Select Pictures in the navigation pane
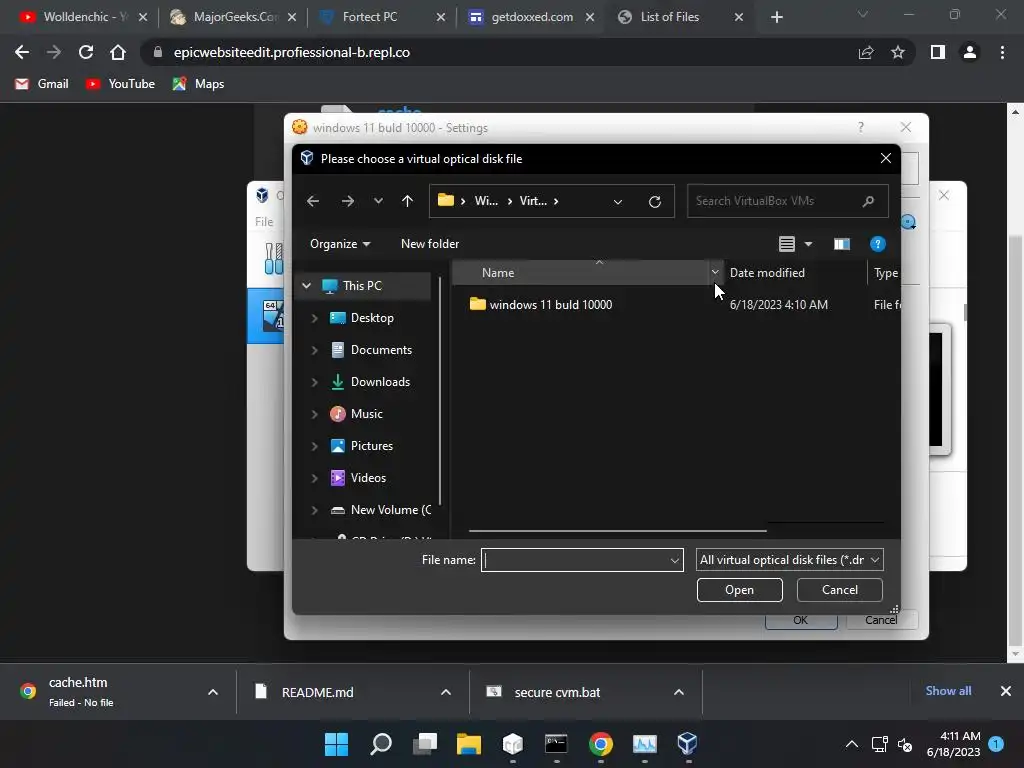This screenshot has width=1024, height=768. click(x=372, y=446)
